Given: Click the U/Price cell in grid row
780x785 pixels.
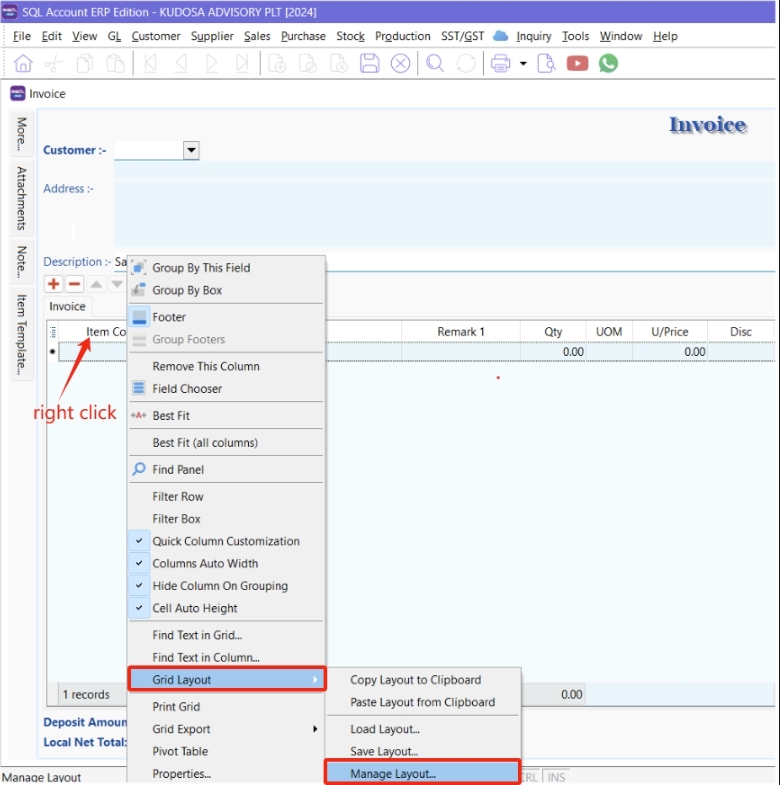Looking at the screenshot, I should 672,352.
